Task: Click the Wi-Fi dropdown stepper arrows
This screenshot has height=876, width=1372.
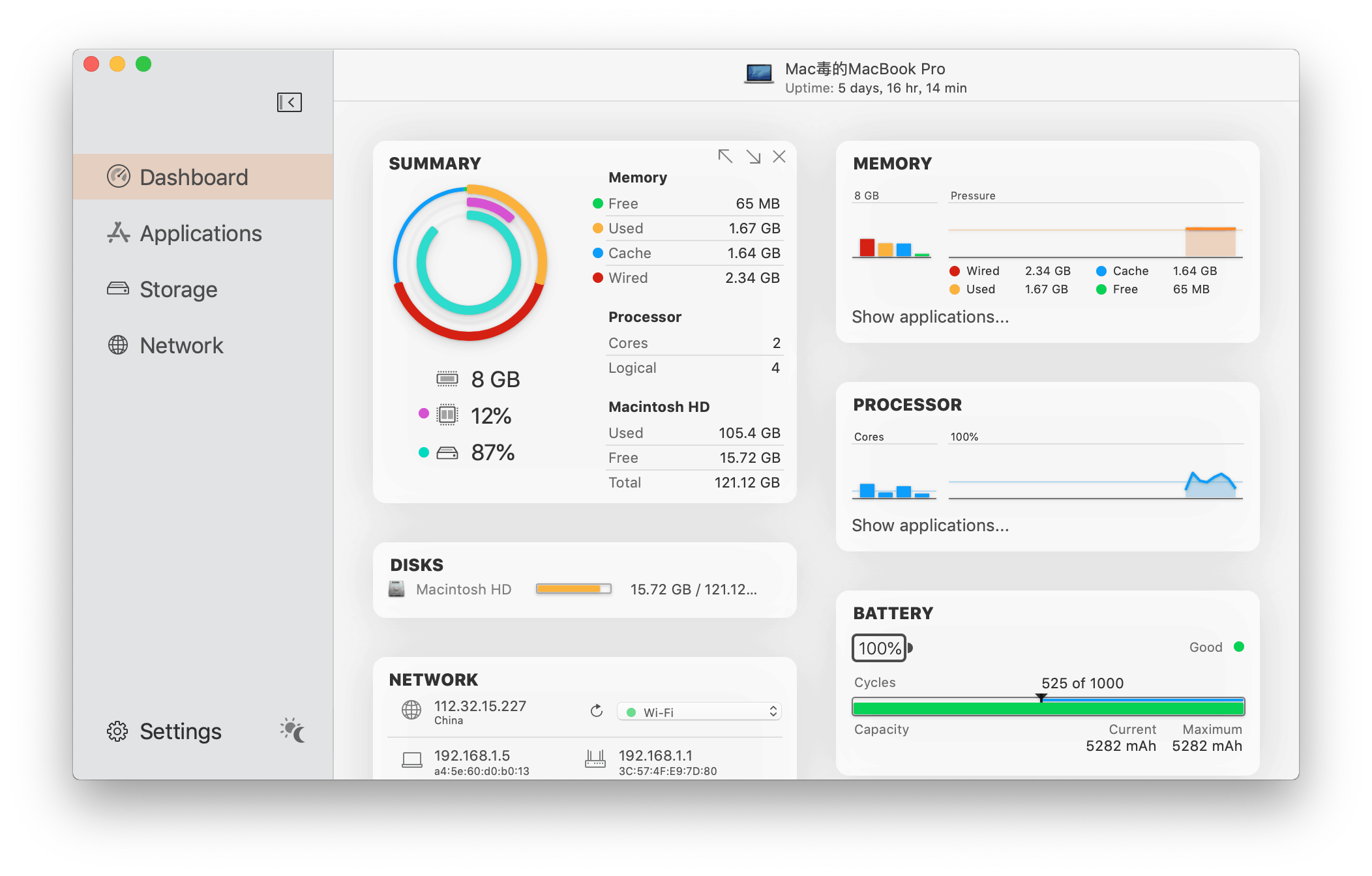Action: click(773, 712)
